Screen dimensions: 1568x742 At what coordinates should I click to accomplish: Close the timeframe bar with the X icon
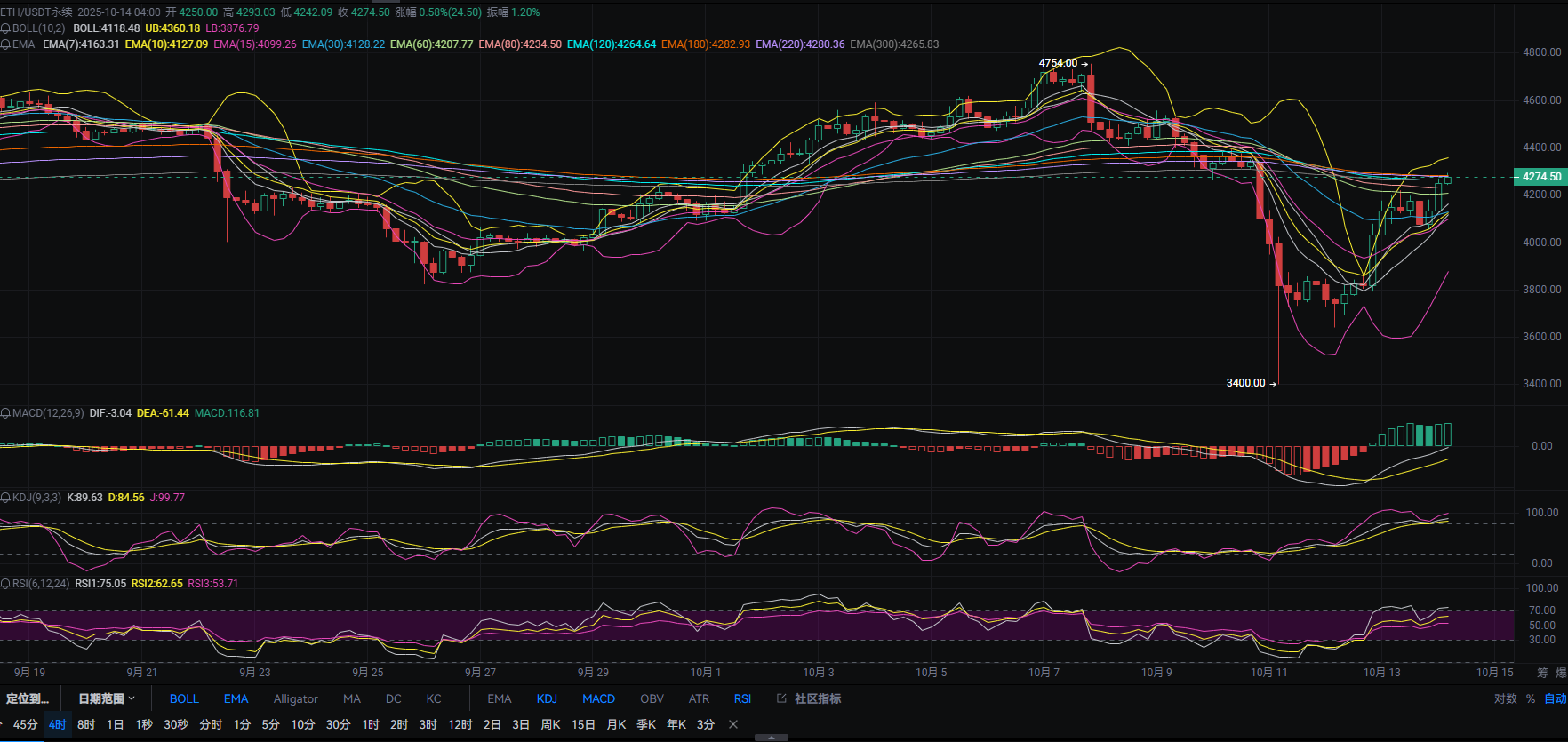(x=733, y=724)
